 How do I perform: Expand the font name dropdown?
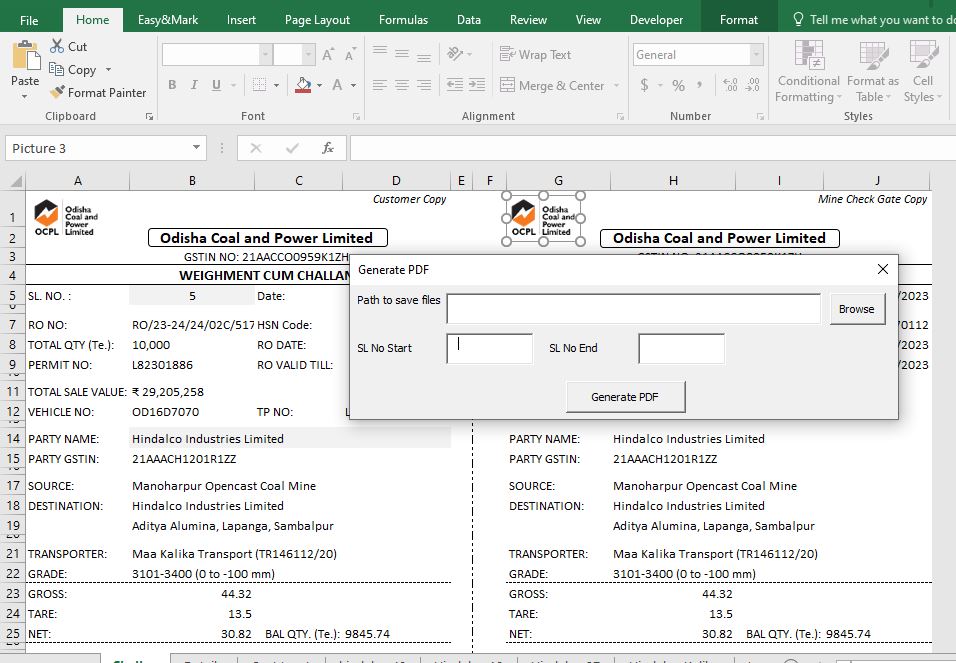(x=265, y=55)
